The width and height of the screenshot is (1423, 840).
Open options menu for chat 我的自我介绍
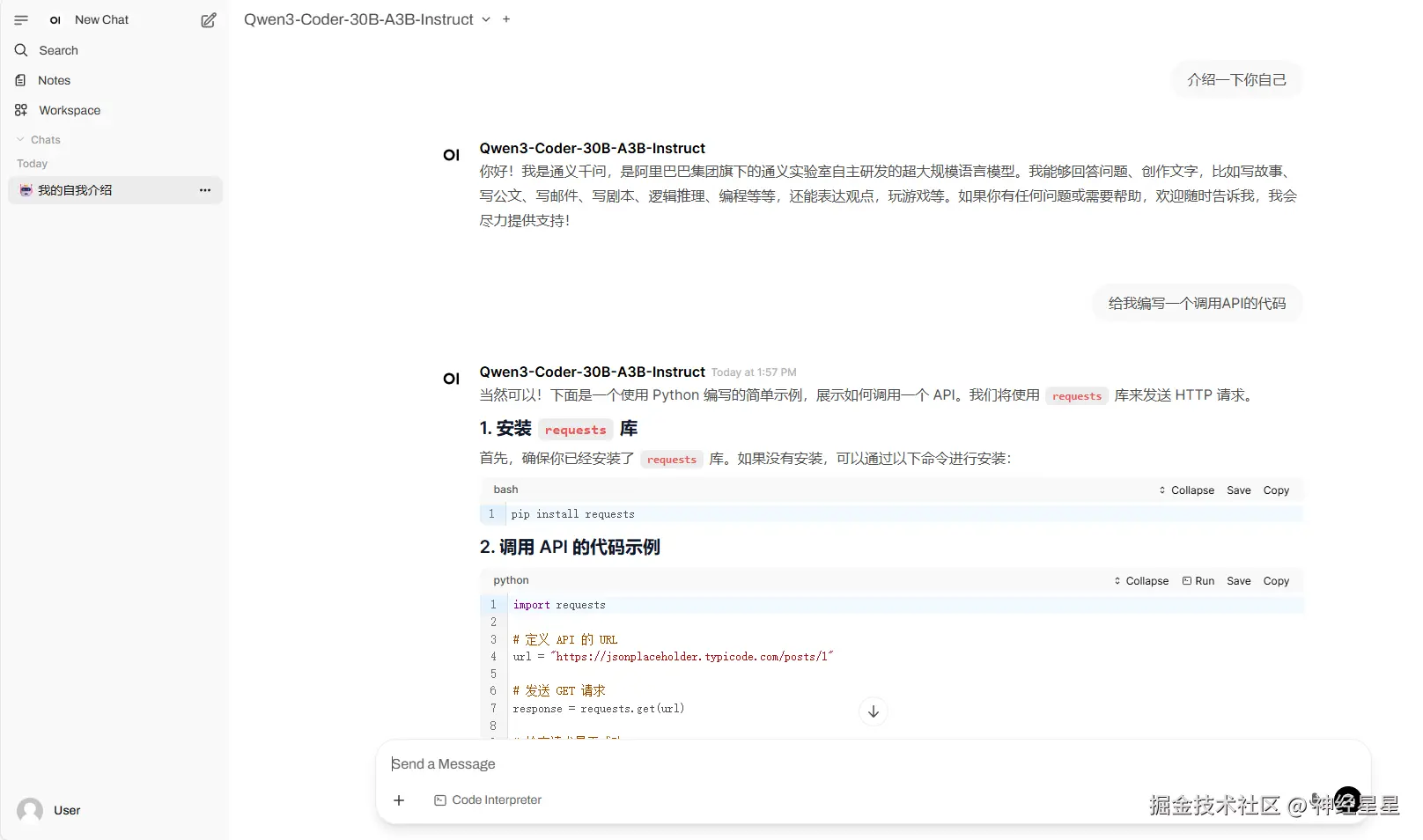204,189
